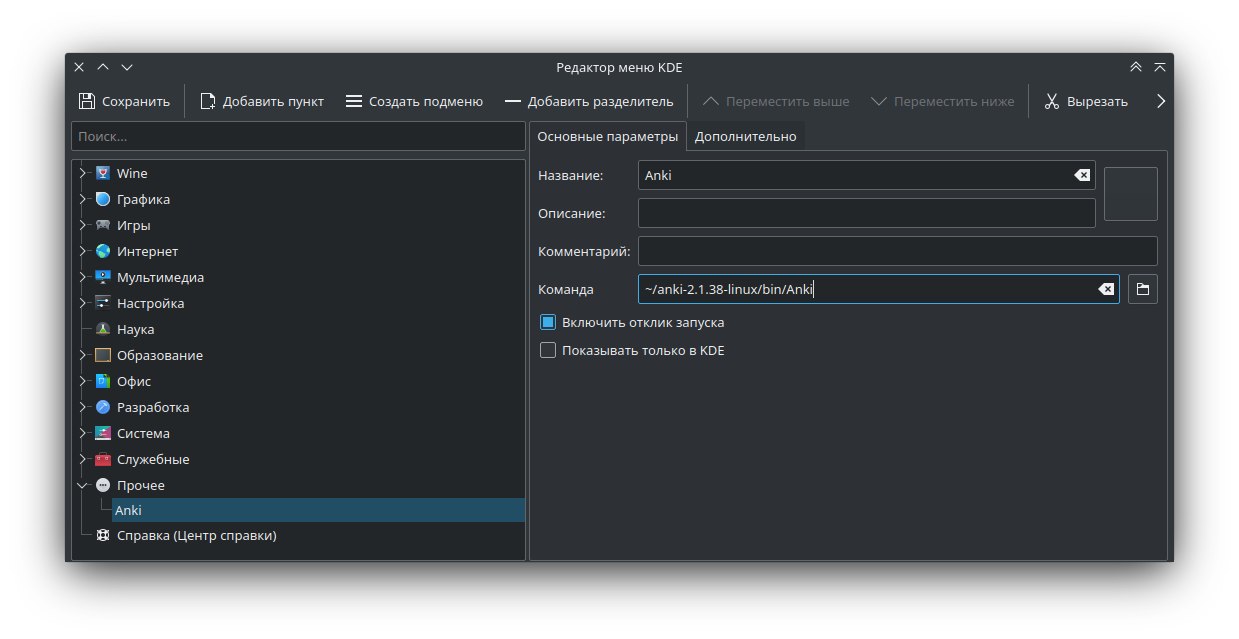The height and width of the screenshot is (639, 1239).
Task: Expand the Мультимедиа tree node
Action: (84, 277)
